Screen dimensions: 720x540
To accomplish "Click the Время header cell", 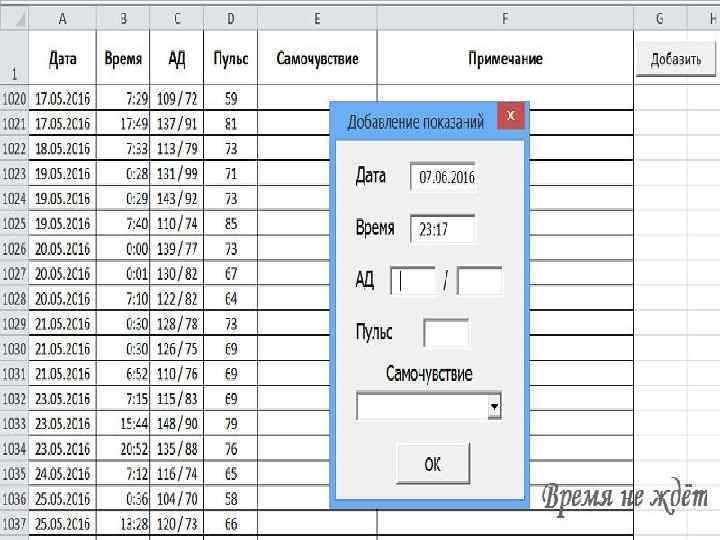I will click(x=123, y=58).
